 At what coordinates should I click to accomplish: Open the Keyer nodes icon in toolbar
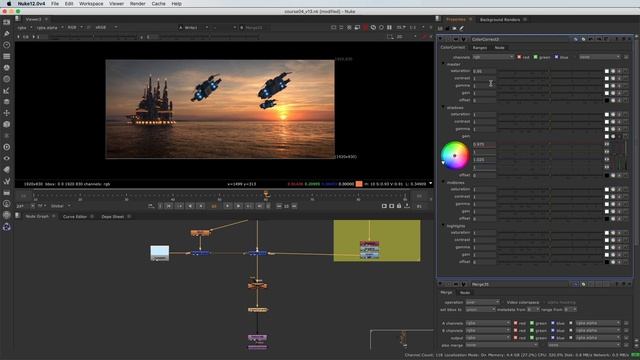coord(7,91)
